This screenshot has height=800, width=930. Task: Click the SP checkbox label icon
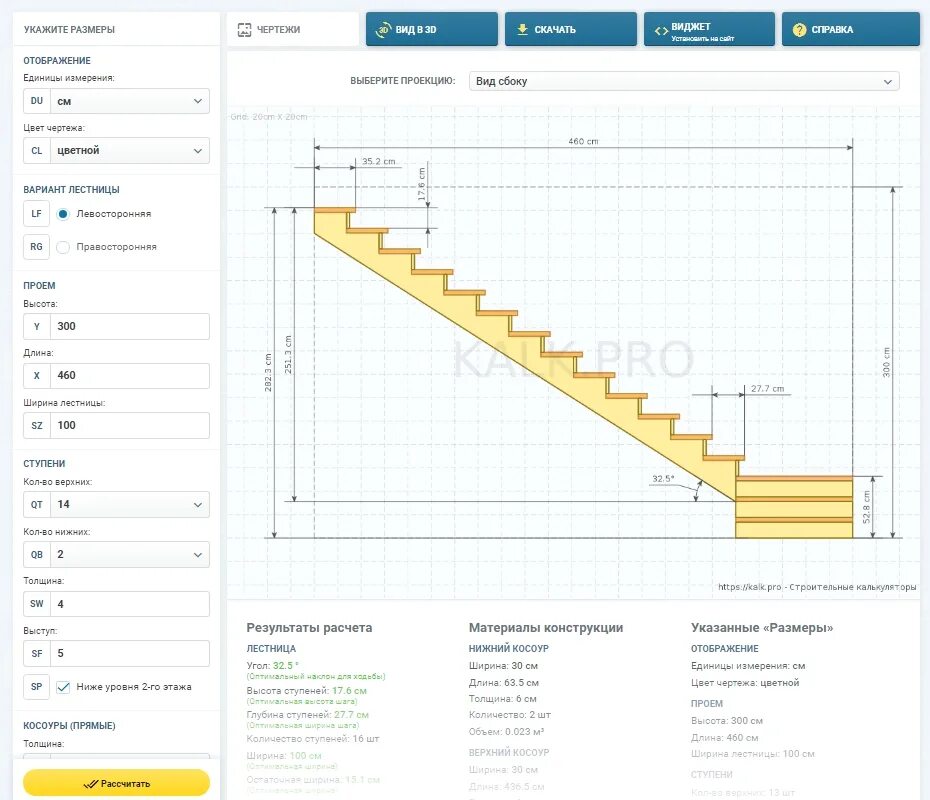[36, 687]
